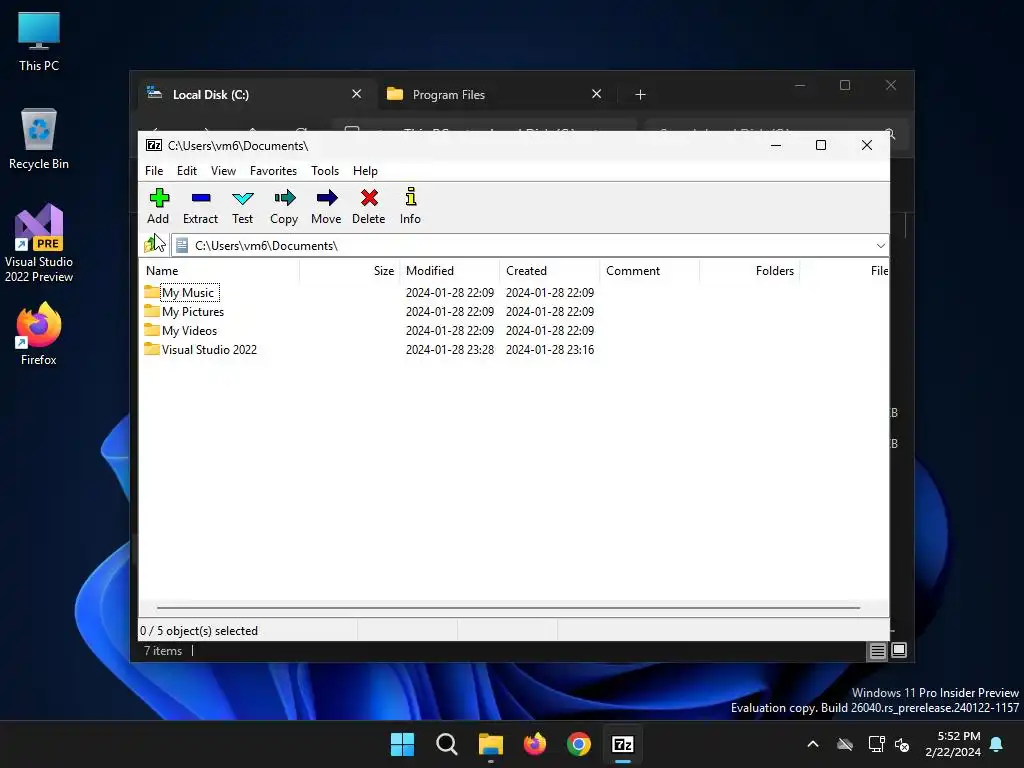
Task: Select the My Videos folder icon
Action: point(152,330)
